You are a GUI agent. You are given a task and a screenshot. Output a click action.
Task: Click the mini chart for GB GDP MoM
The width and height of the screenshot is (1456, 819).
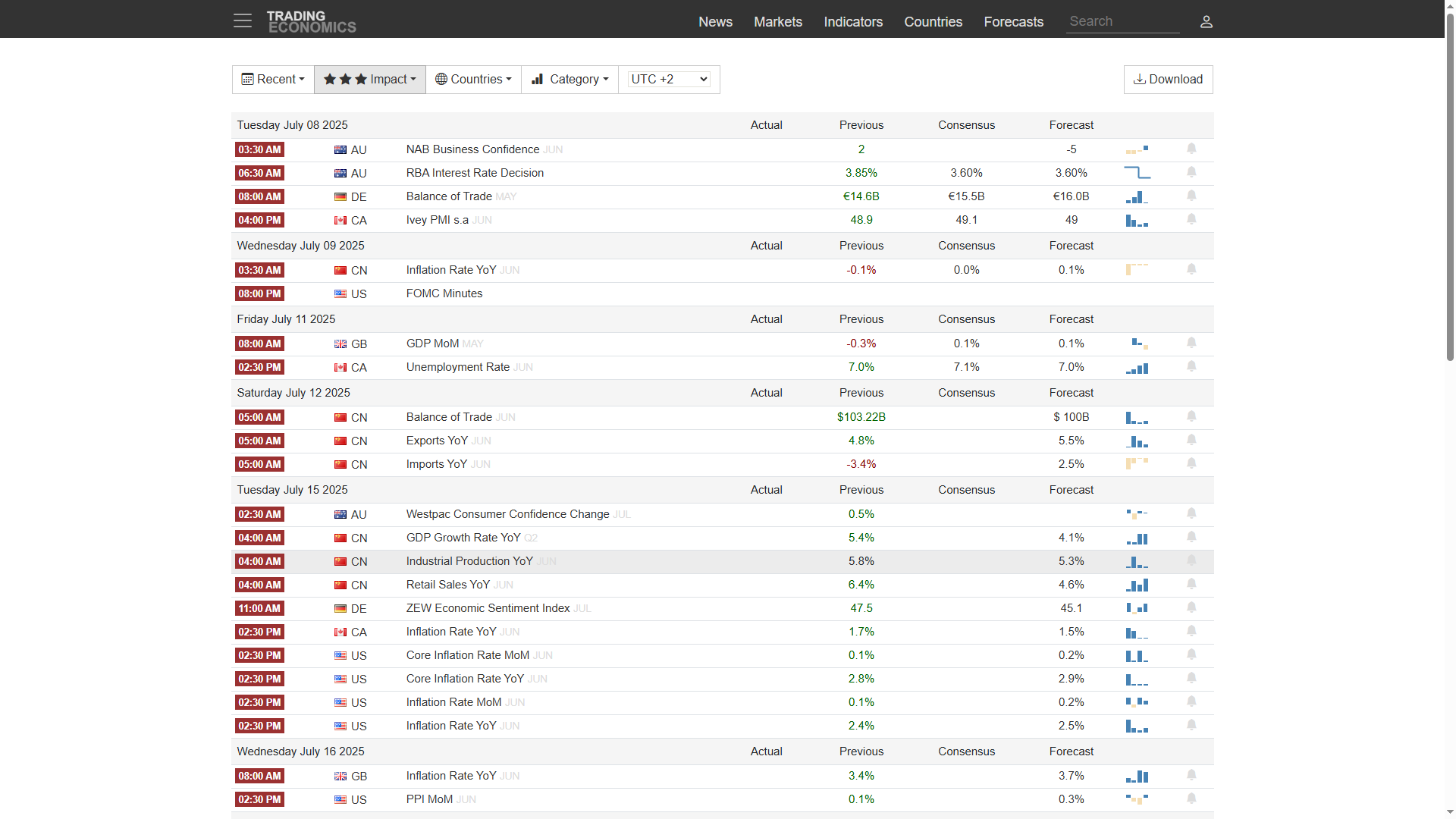tap(1139, 344)
